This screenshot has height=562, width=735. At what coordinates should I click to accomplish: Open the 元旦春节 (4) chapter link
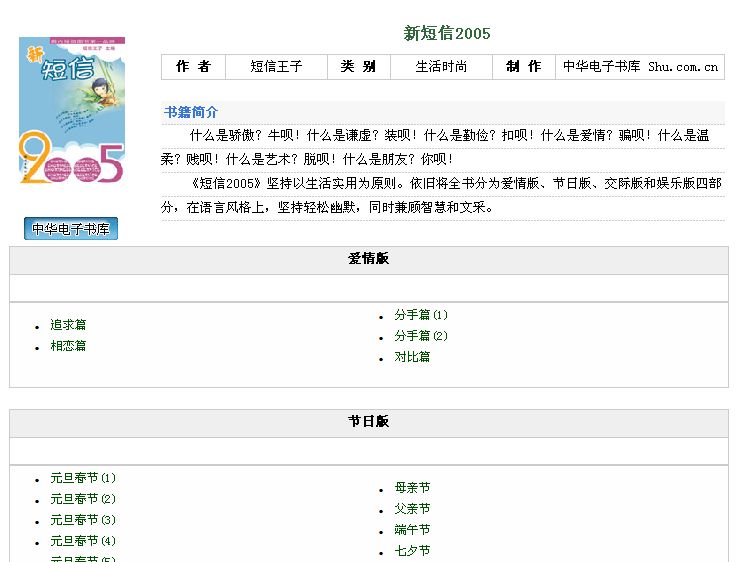(x=83, y=541)
